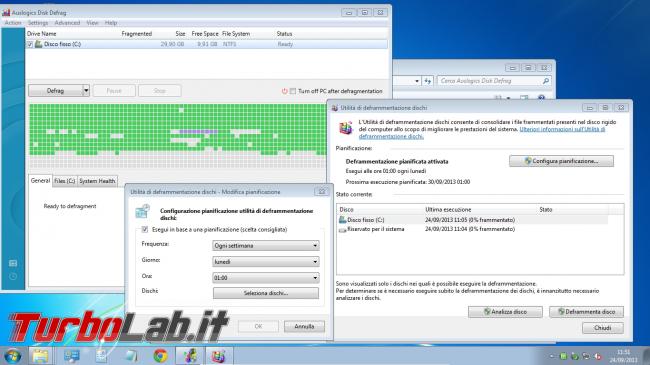
Task: Select Riservato per il sistema disk row
Action: point(473,229)
